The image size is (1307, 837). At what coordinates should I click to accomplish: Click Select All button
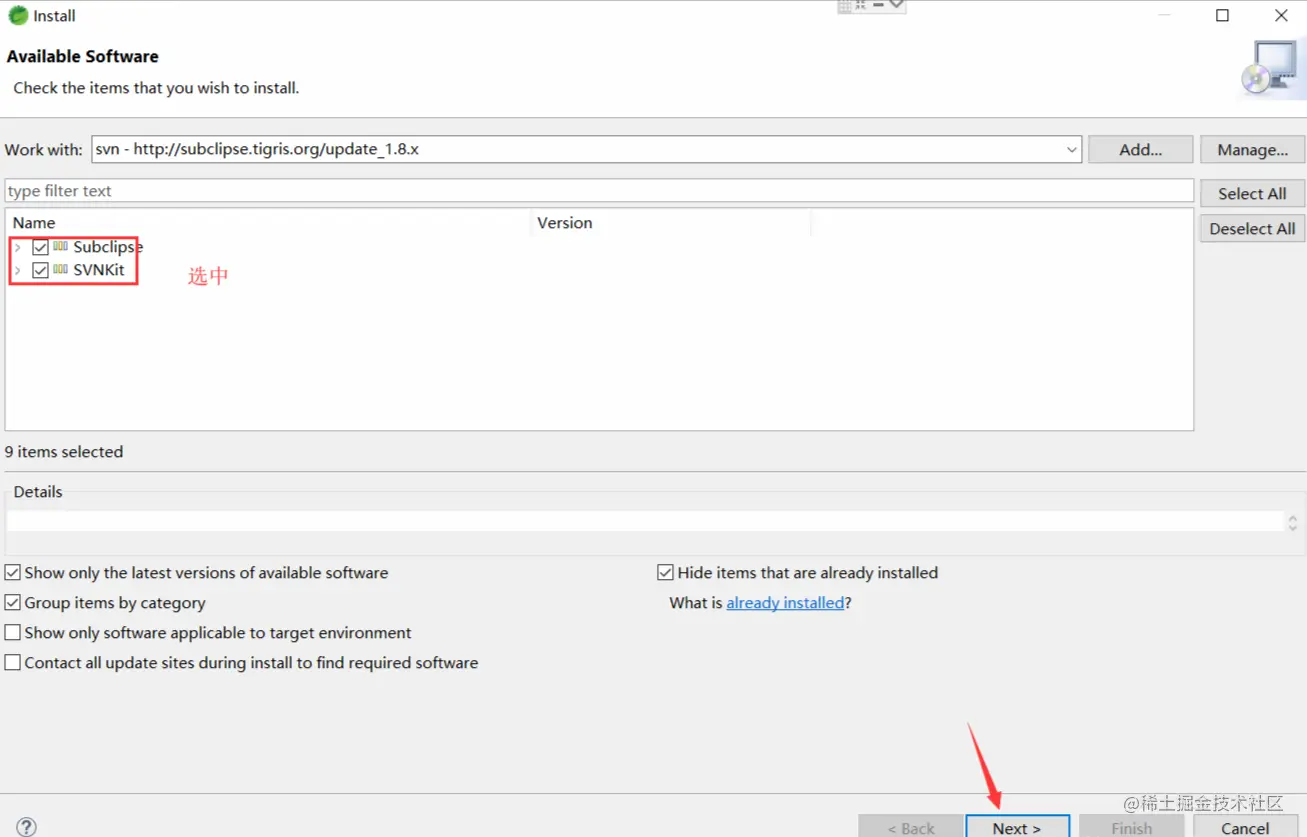[x=1252, y=193]
